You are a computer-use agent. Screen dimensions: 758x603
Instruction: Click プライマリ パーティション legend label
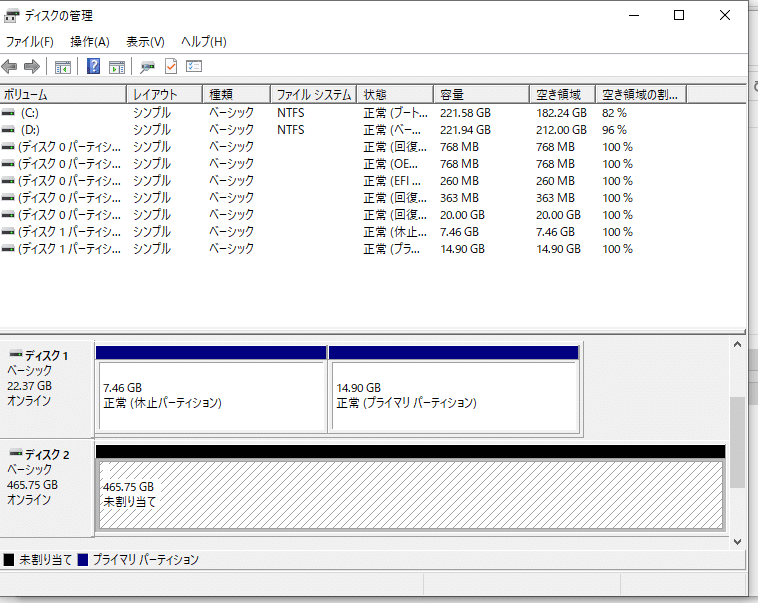[x=146, y=559]
